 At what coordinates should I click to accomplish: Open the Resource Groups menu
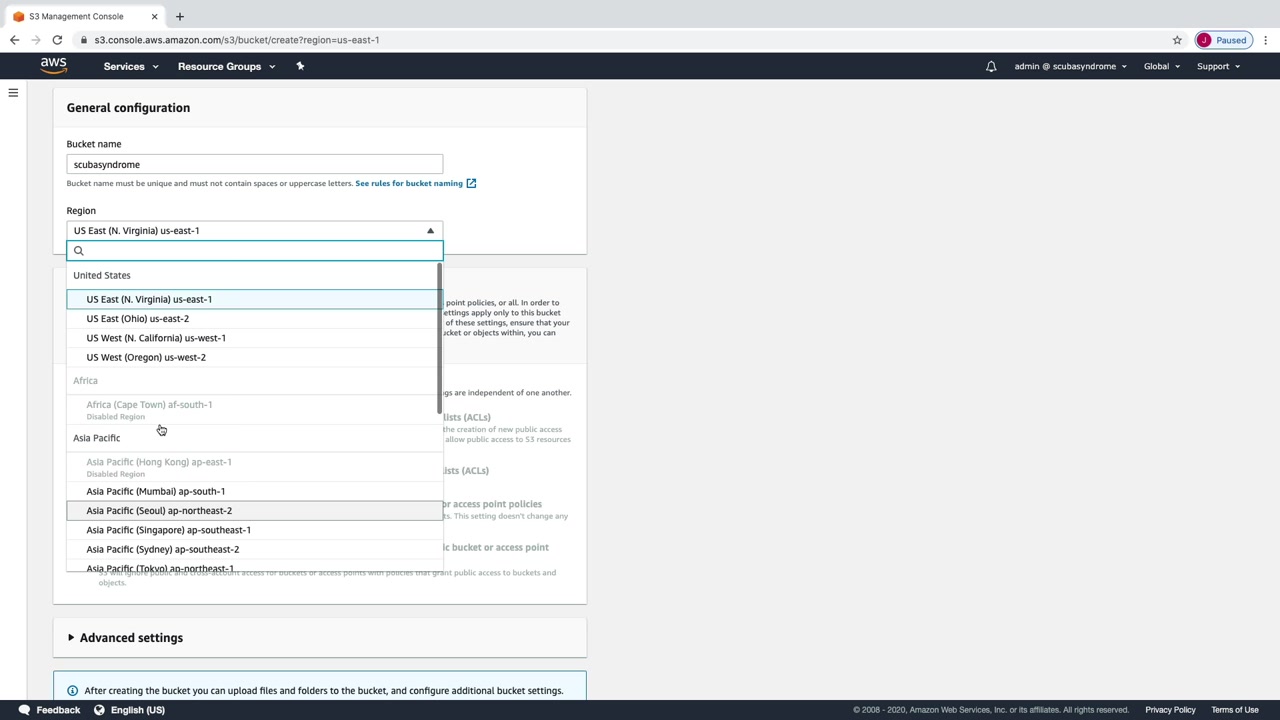point(226,66)
